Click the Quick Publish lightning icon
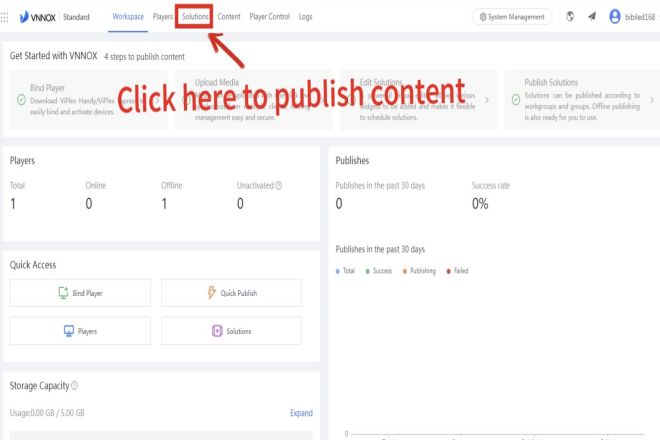This screenshot has width=660, height=440. [211, 293]
